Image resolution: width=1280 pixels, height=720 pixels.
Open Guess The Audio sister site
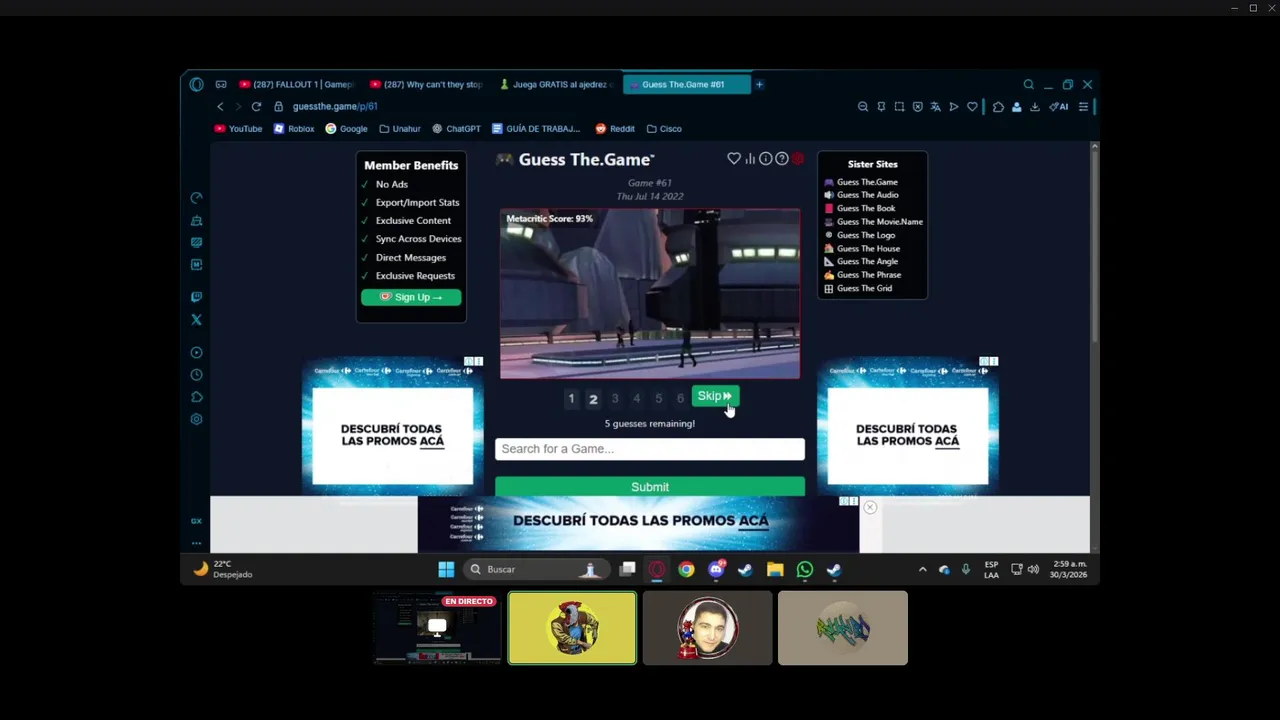pos(861,195)
